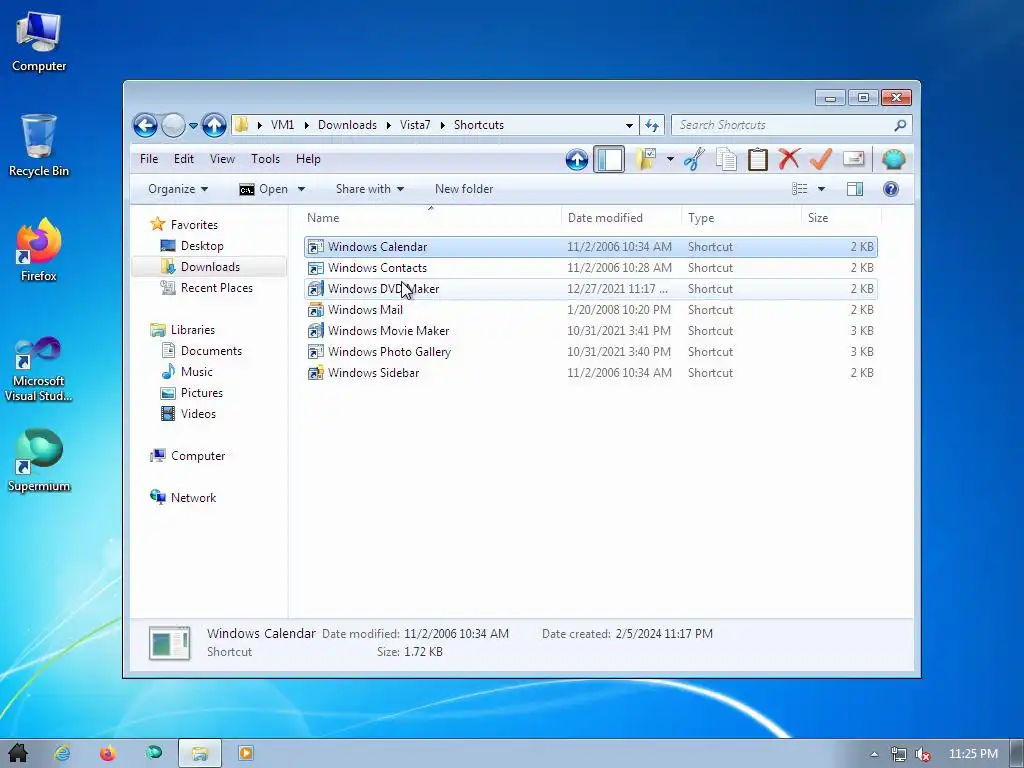Sort by the Date modified column header
This screenshot has height=768, width=1024.
coord(620,217)
